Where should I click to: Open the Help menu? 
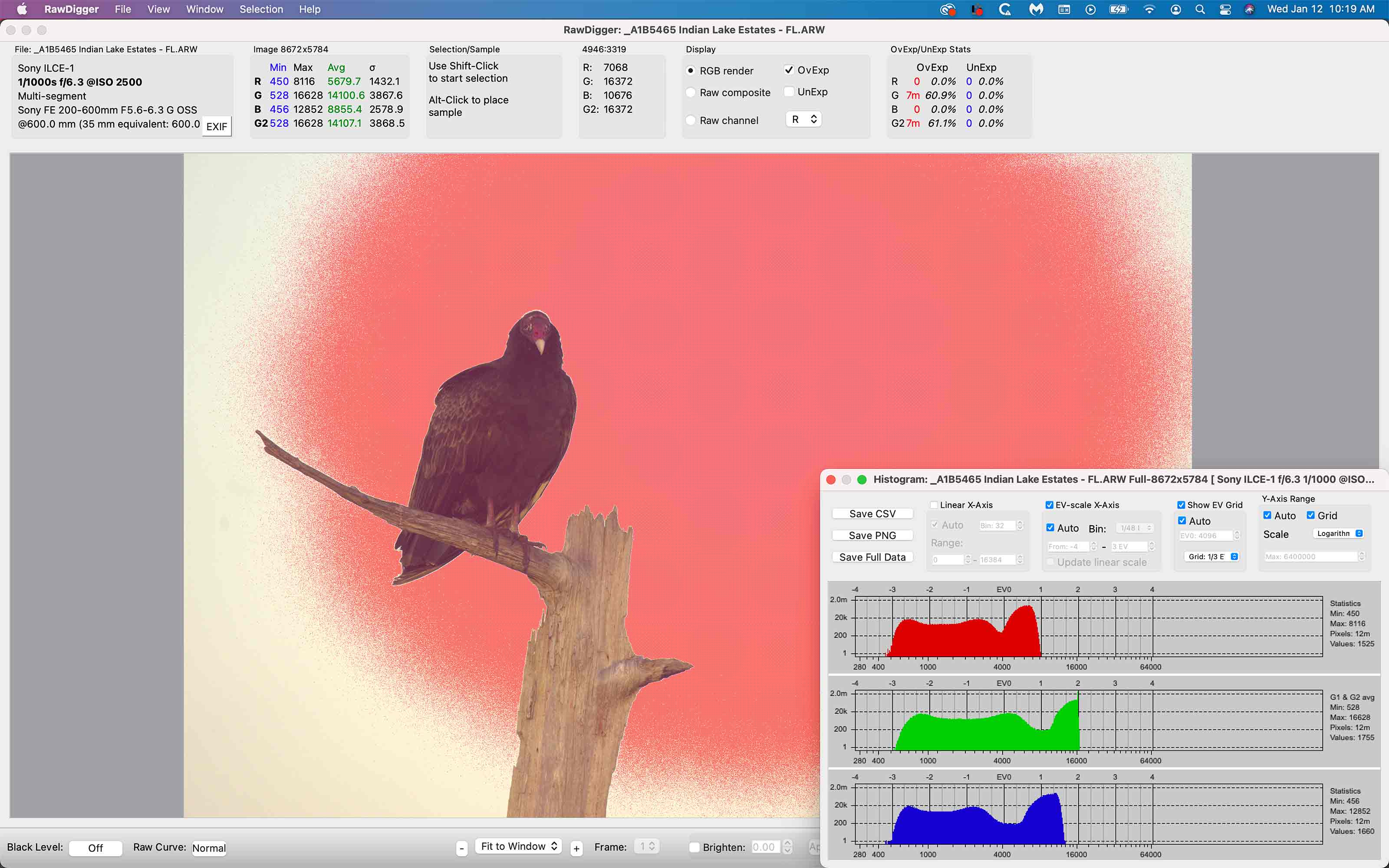pos(309,9)
